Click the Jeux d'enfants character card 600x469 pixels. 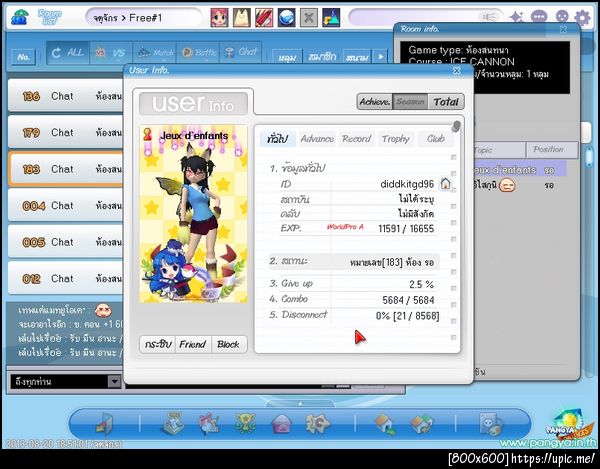pyautogui.click(x=194, y=214)
